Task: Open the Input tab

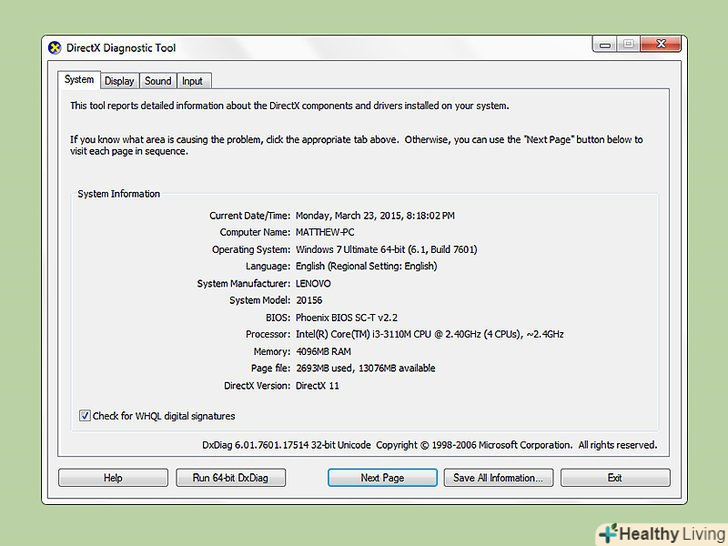Action: pyautogui.click(x=193, y=81)
